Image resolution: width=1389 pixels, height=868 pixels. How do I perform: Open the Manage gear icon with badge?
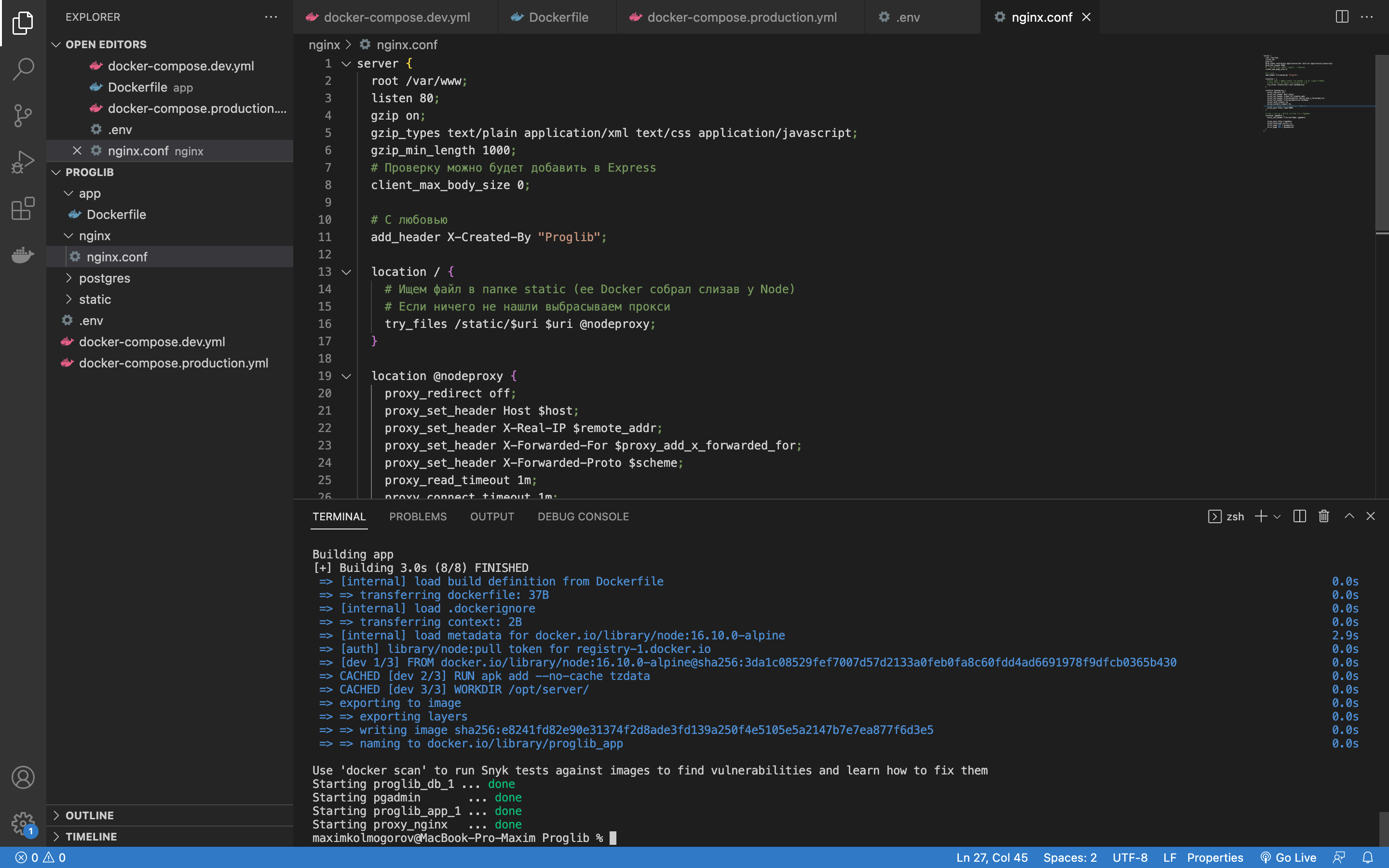point(23,824)
